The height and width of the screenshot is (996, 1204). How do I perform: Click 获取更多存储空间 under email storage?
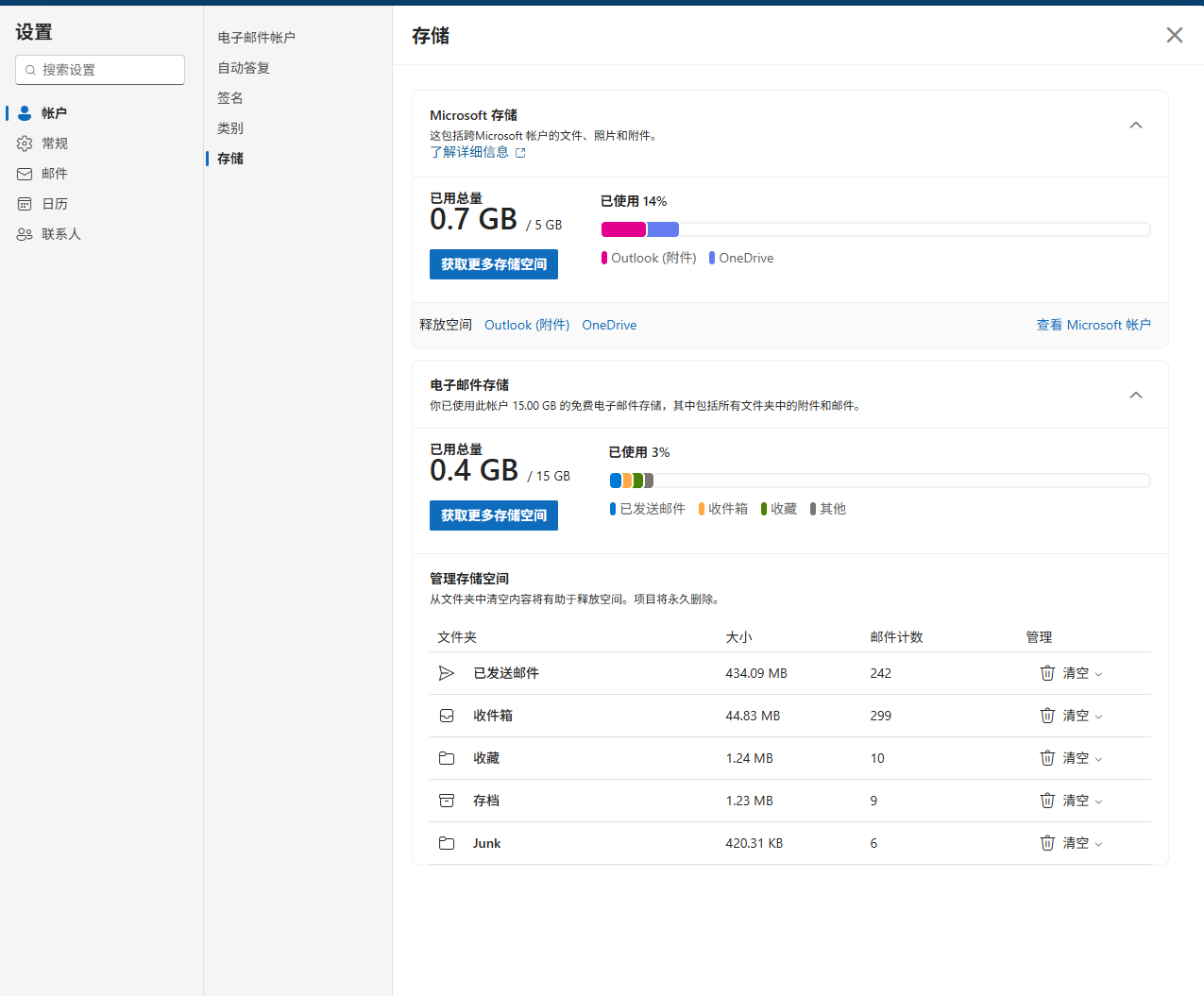click(x=494, y=515)
